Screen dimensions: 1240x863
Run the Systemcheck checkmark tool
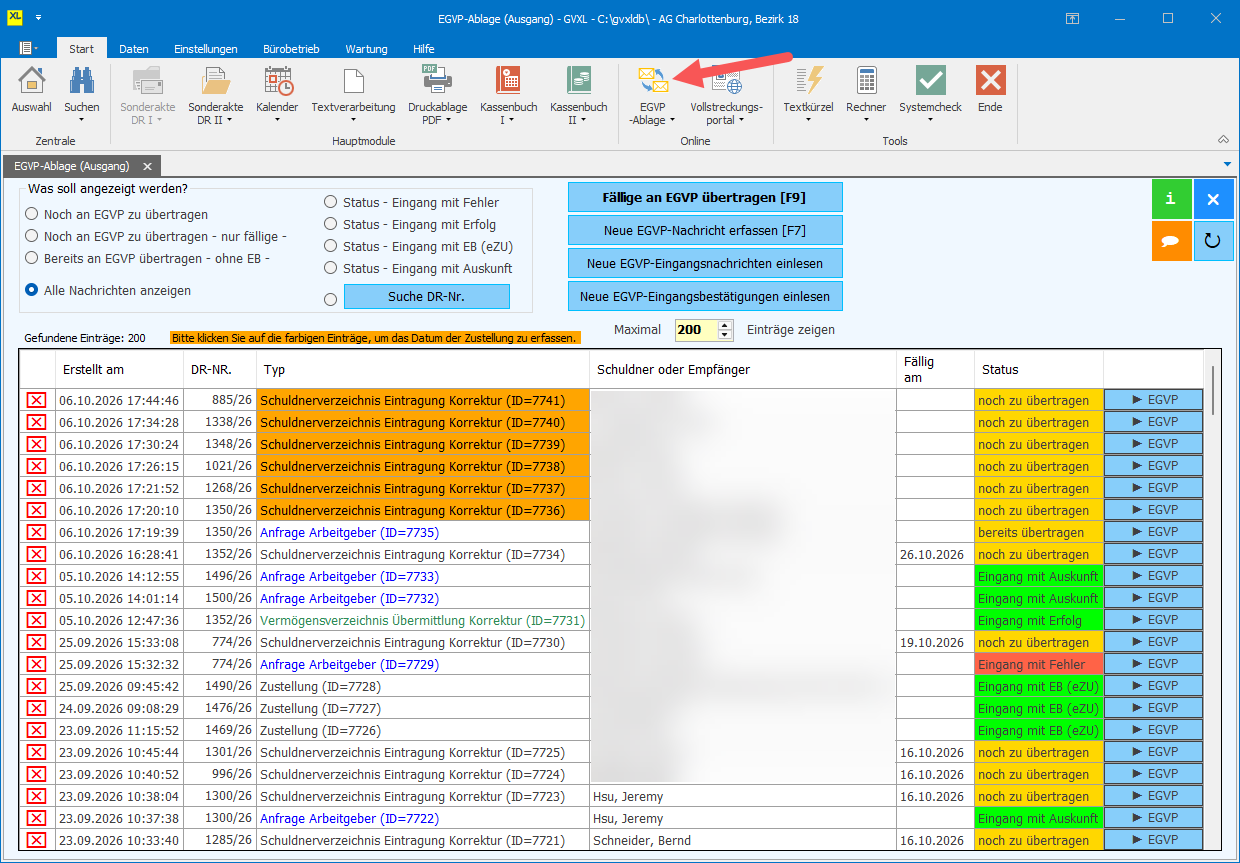[x=930, y=81]
